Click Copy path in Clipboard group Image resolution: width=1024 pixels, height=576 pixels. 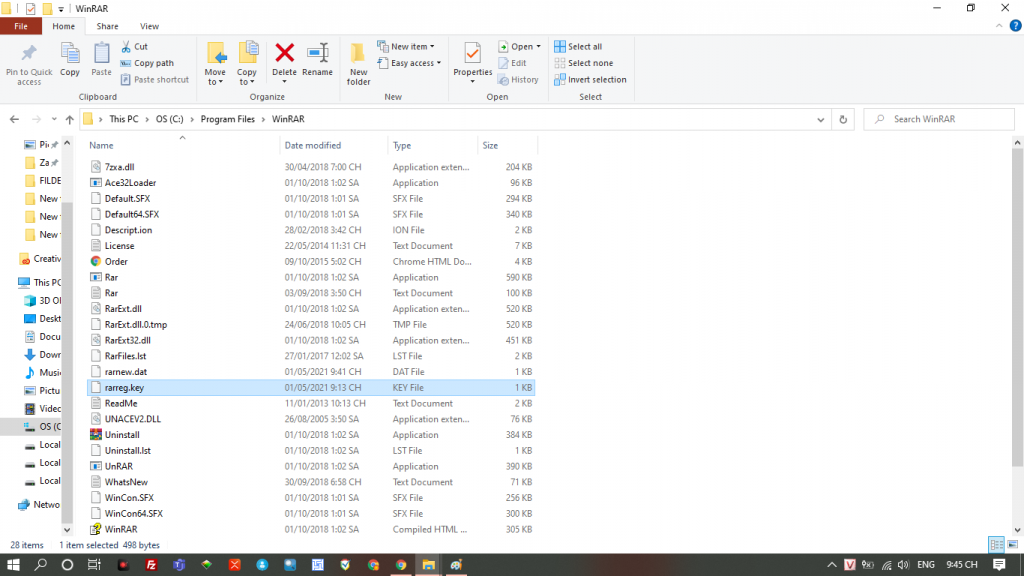(147, 63)
